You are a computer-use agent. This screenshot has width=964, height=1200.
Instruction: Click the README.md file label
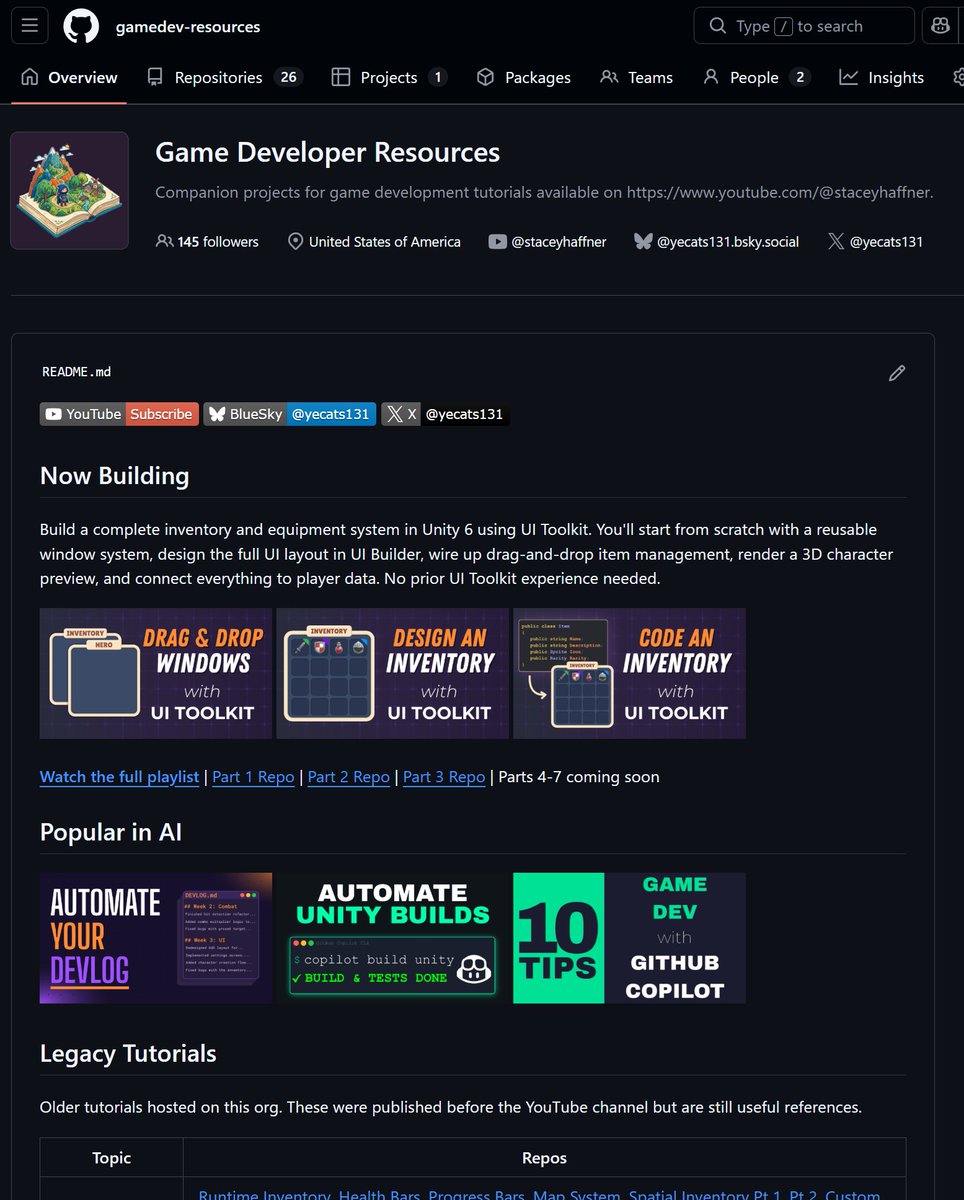76,372
